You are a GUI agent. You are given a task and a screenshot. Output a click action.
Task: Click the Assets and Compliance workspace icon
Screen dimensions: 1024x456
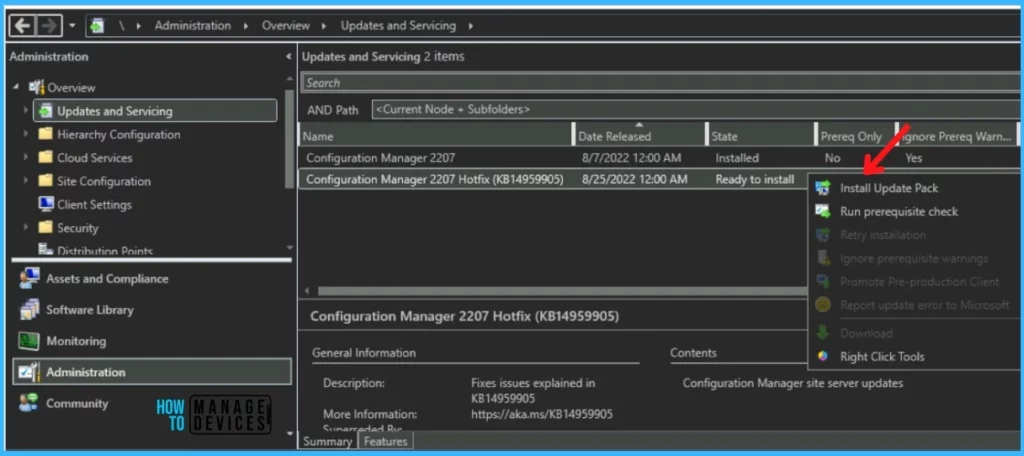29,279
